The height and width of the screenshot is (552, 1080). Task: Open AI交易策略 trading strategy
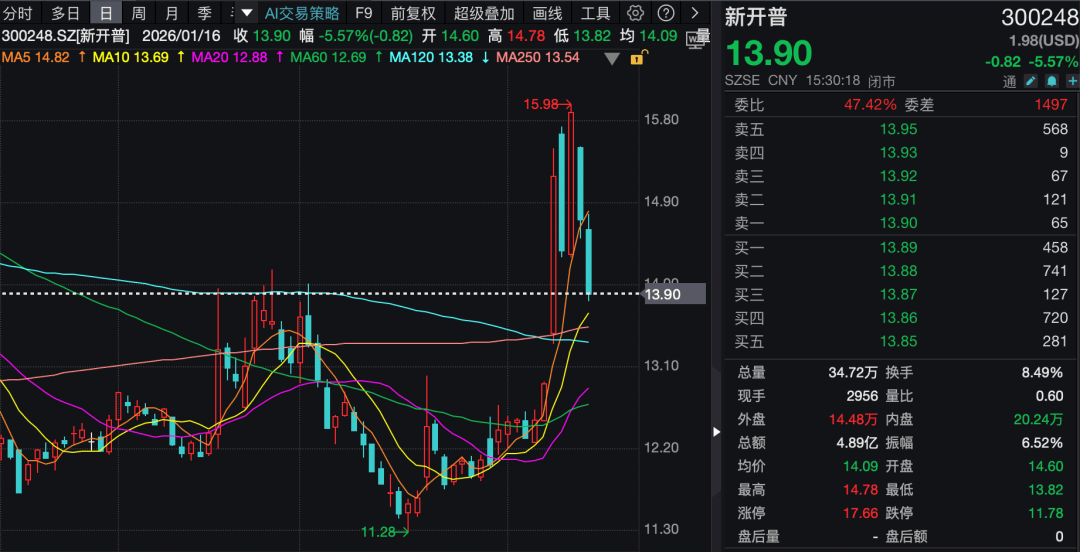pyautogui.click(x=301, y=13)
